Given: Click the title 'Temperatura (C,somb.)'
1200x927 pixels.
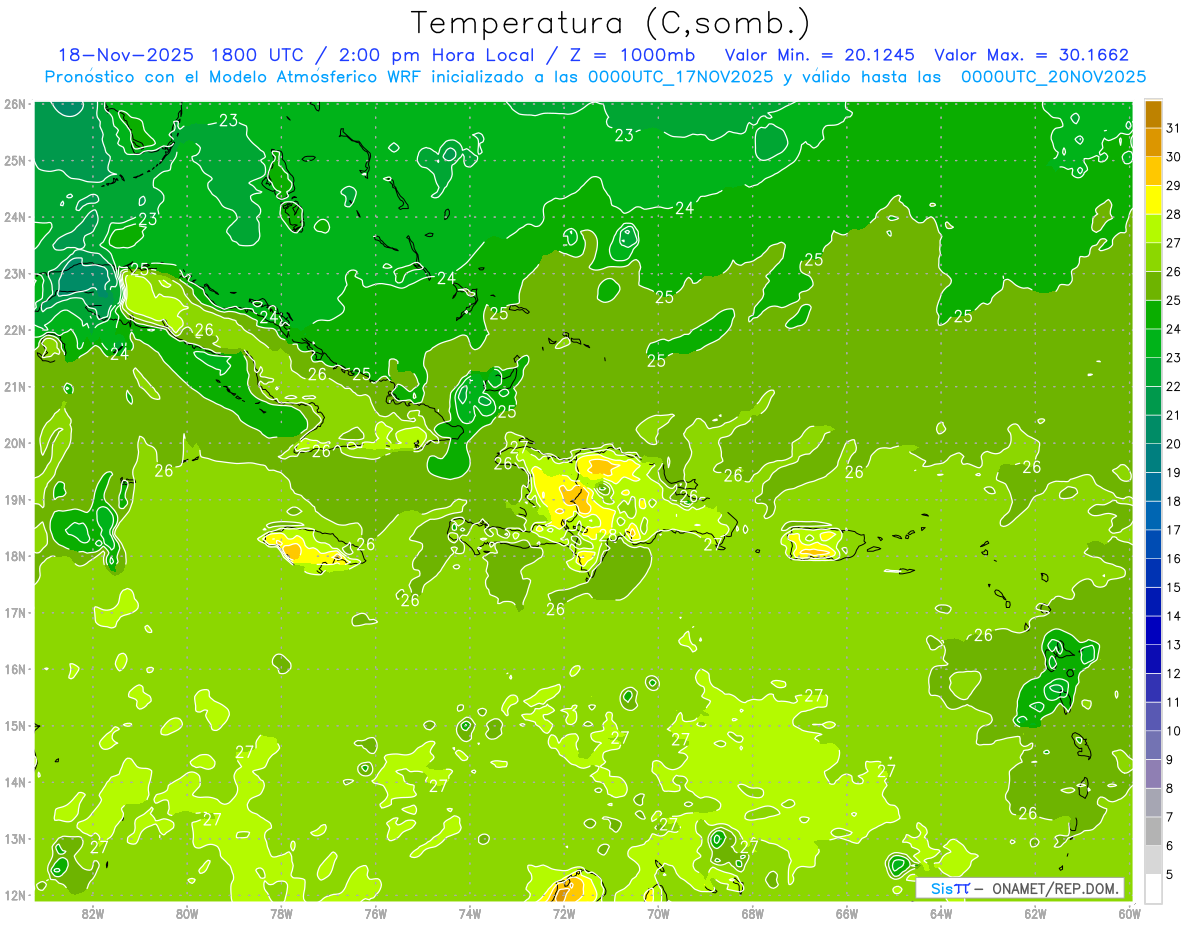Looking at the screenshot, I should 610,22.
